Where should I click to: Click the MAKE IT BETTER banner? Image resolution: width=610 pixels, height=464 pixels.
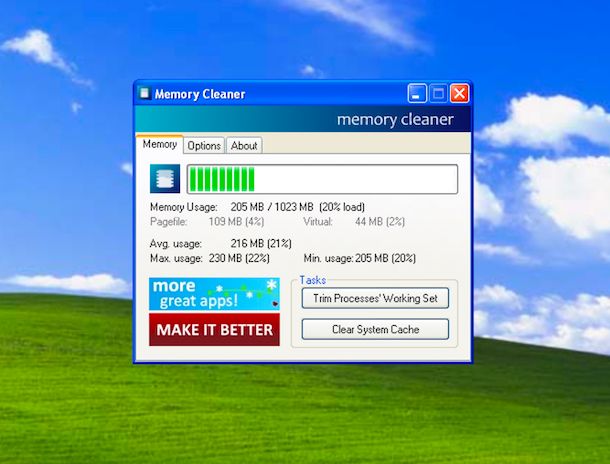click(214, 330)
